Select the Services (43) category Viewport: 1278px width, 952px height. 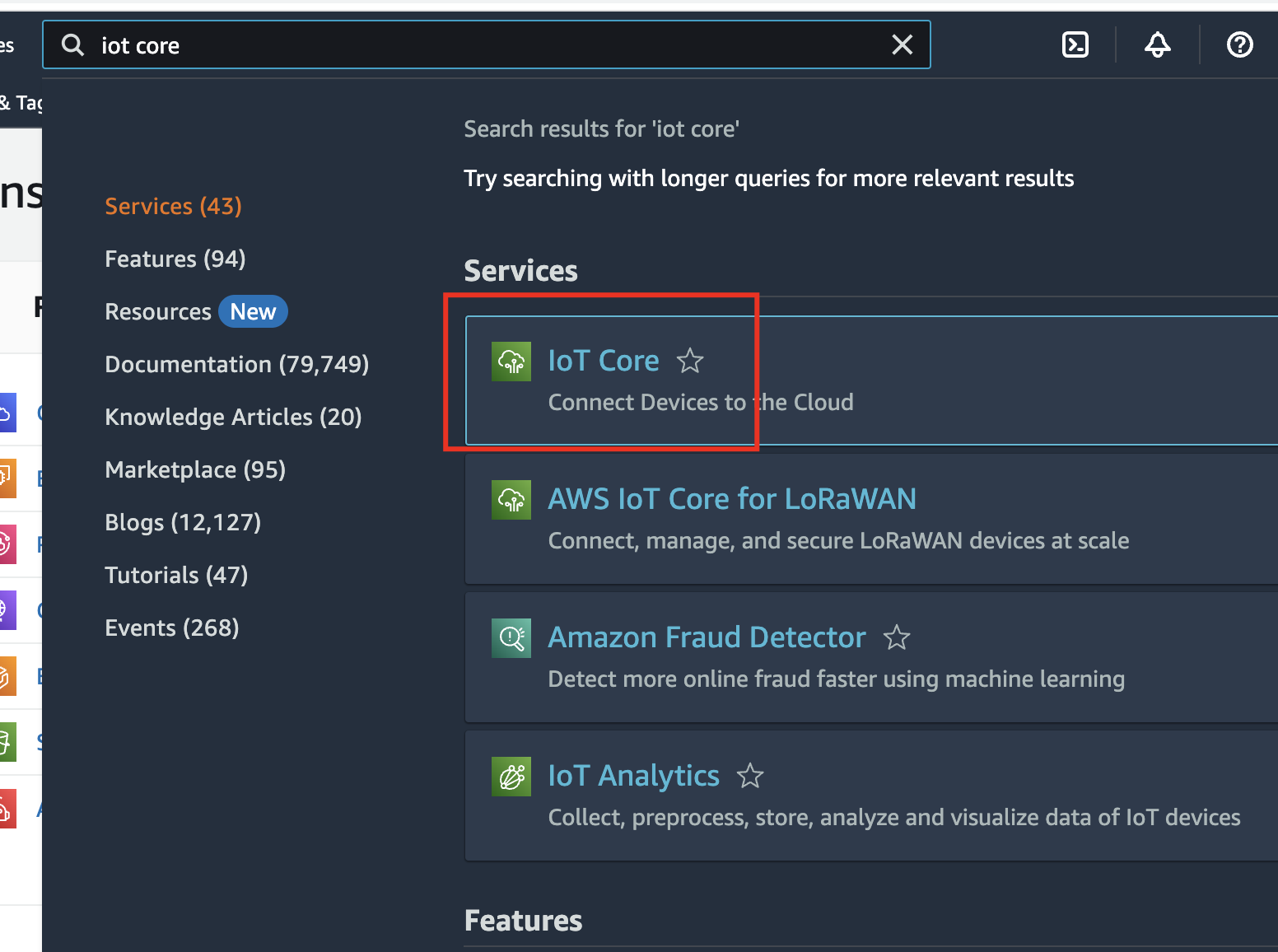pos(173,206)
